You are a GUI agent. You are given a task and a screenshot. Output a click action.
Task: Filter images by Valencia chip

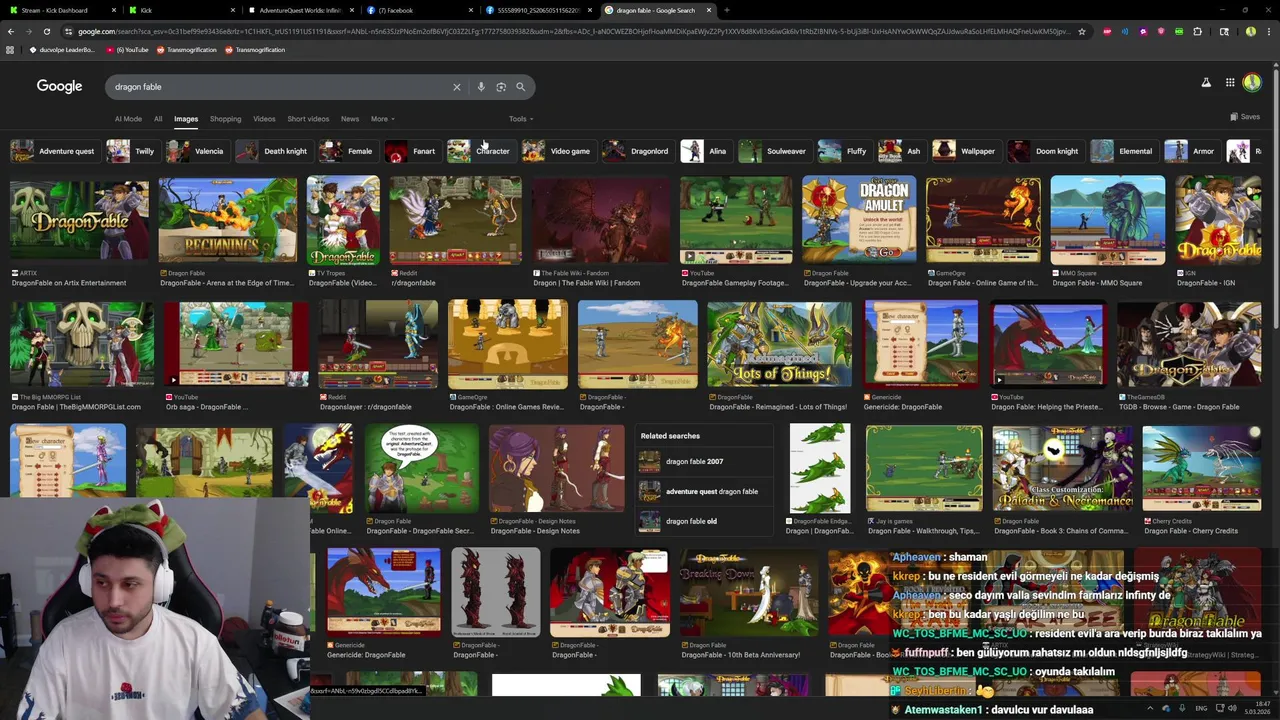point(196,151)
